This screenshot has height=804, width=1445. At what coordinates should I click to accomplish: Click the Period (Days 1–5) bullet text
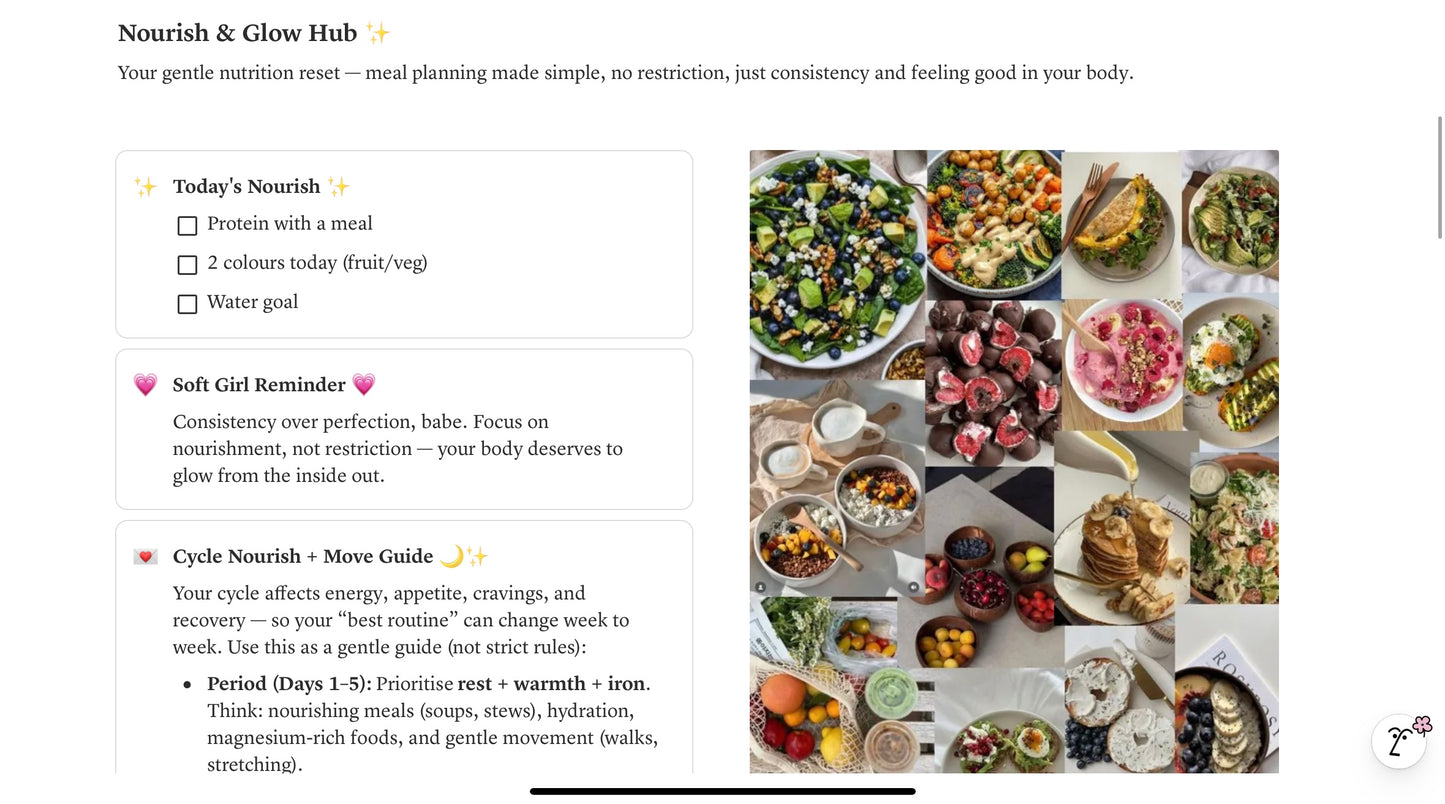tap(289, 684)
